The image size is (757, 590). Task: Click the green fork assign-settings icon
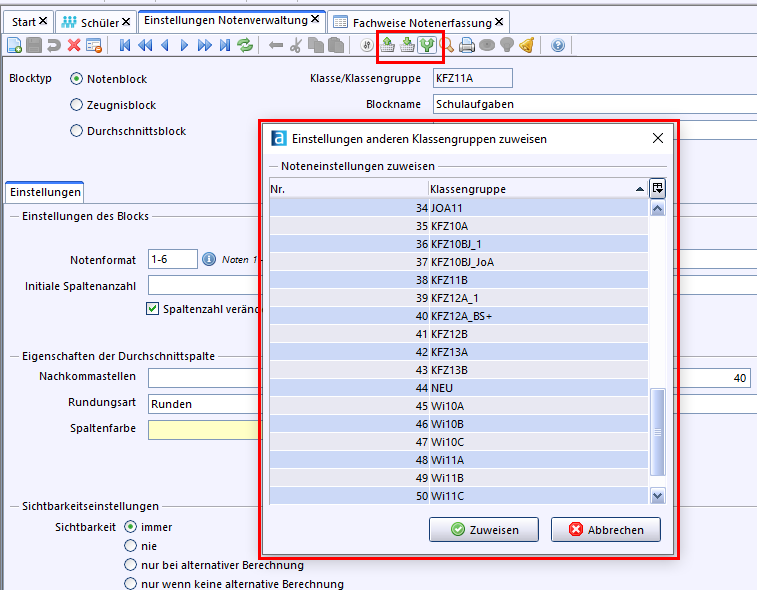(427, 45)
